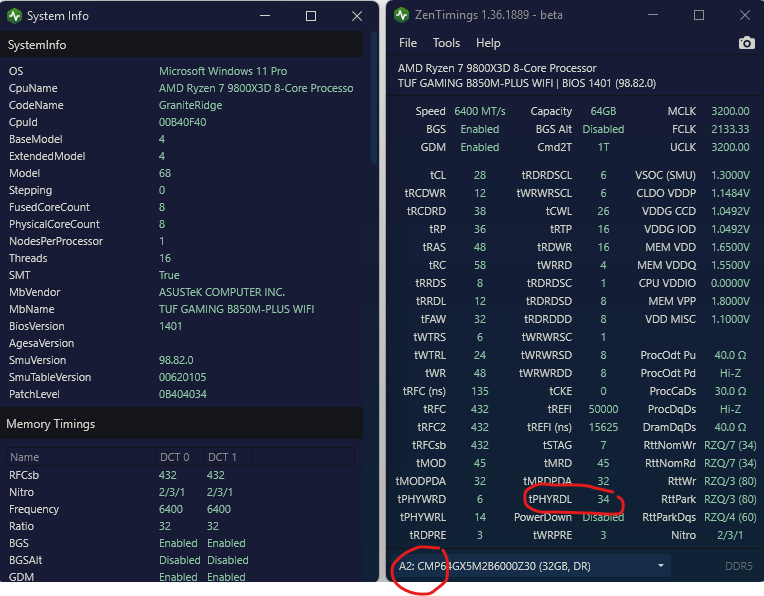The height and width of the screenshot is (596, 764).
Task: Open the File menu in ZenTimings
Action: [x=408, y=43]
